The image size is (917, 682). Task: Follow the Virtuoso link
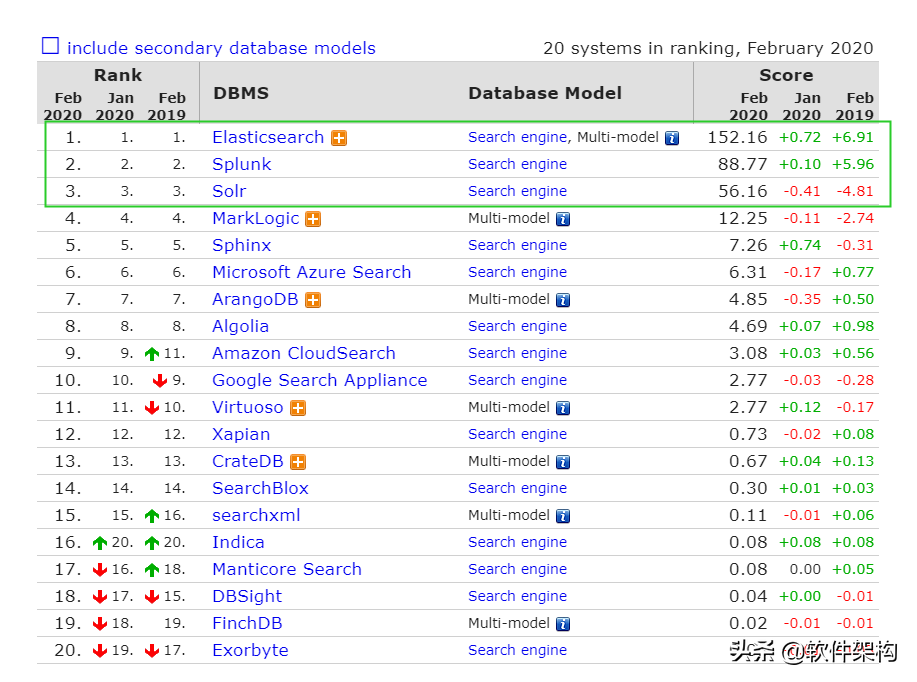coord(247,407)
